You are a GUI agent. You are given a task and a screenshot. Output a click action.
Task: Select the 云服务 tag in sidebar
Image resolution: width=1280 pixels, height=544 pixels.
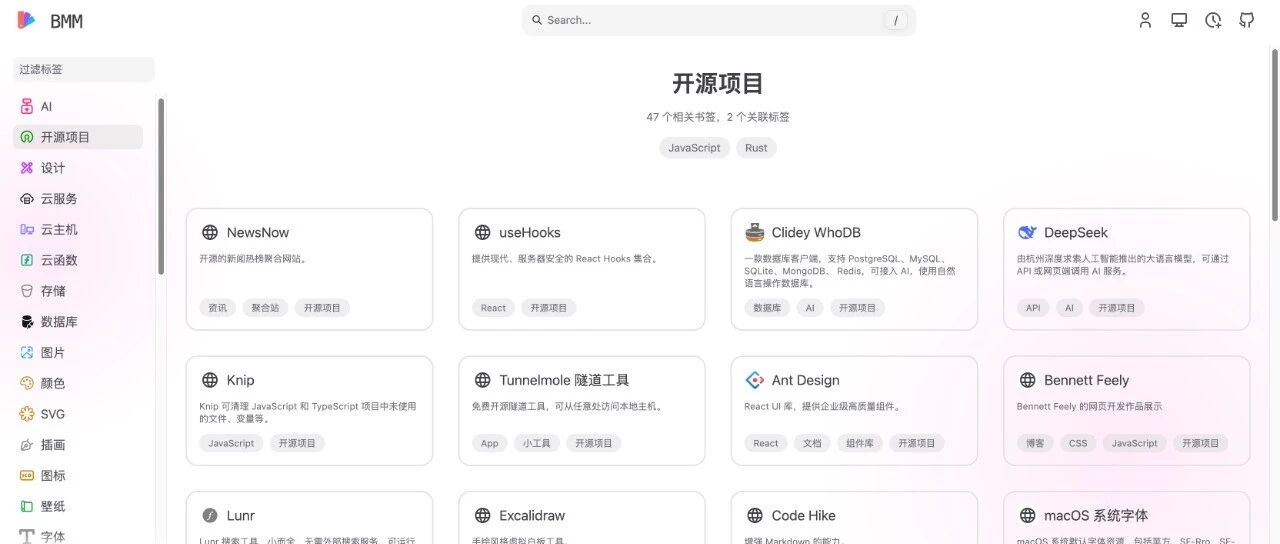pyautogui.click(x=59, y=199)
